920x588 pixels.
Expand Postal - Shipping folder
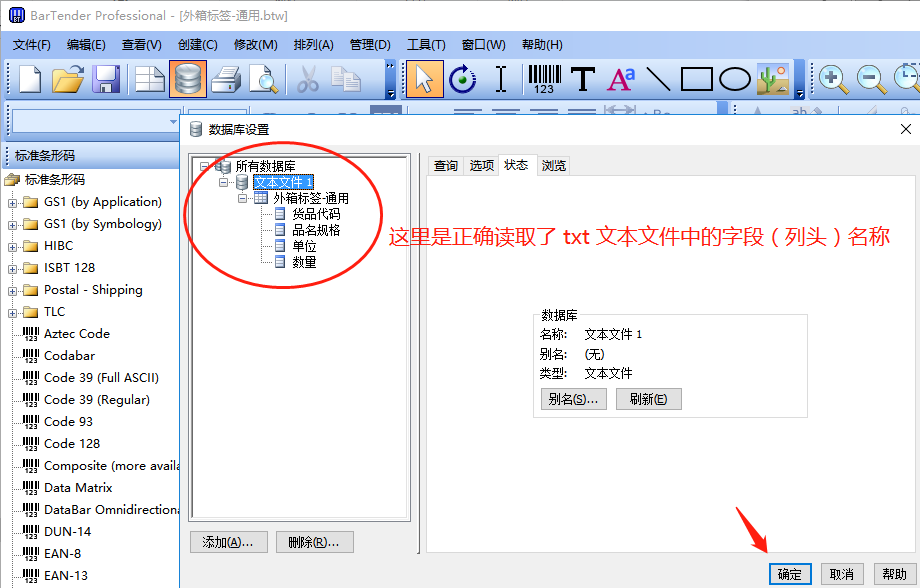coord(12,291)
